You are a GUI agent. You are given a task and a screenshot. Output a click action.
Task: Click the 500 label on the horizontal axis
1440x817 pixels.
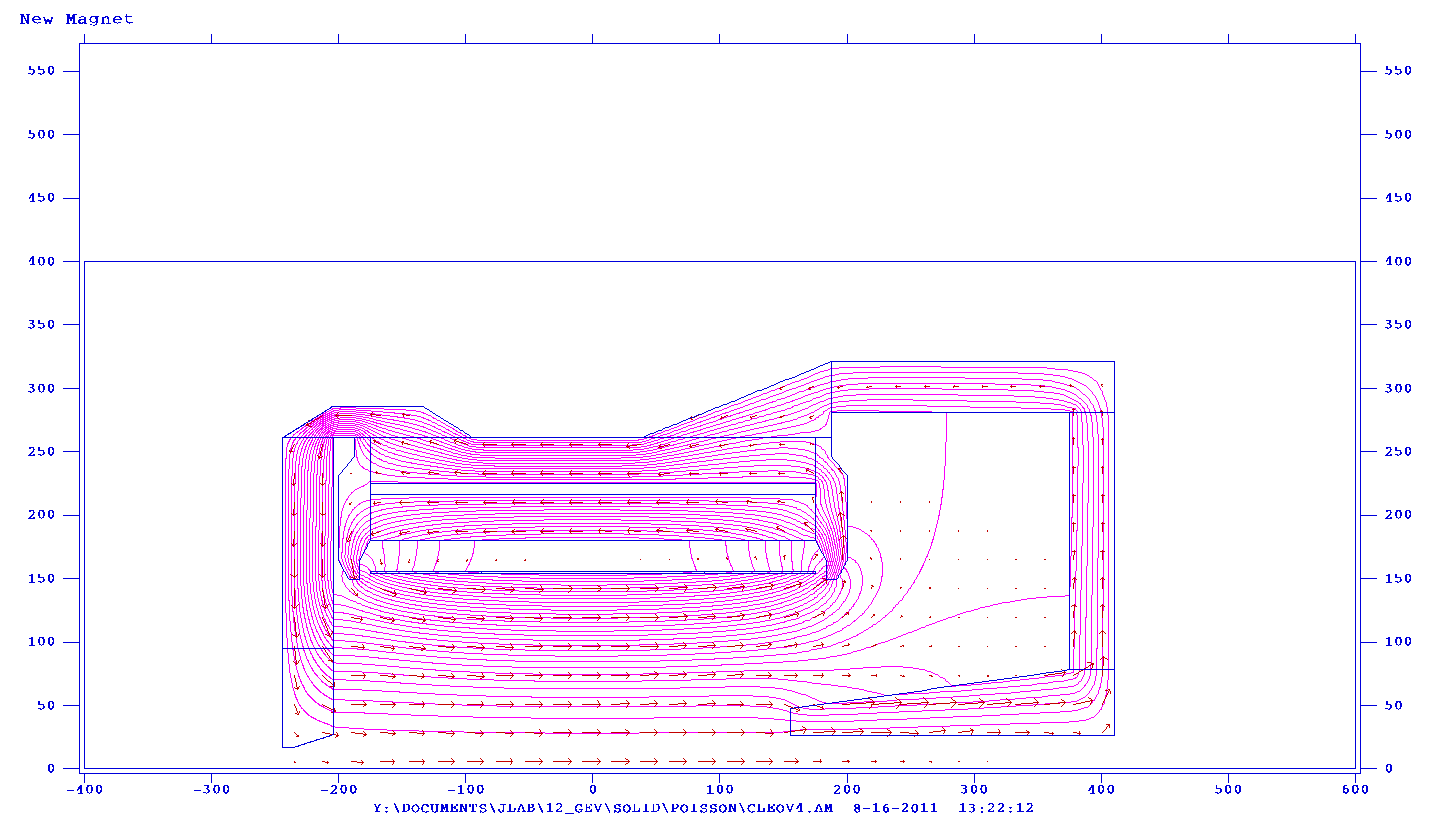(x=1228, y=789)
